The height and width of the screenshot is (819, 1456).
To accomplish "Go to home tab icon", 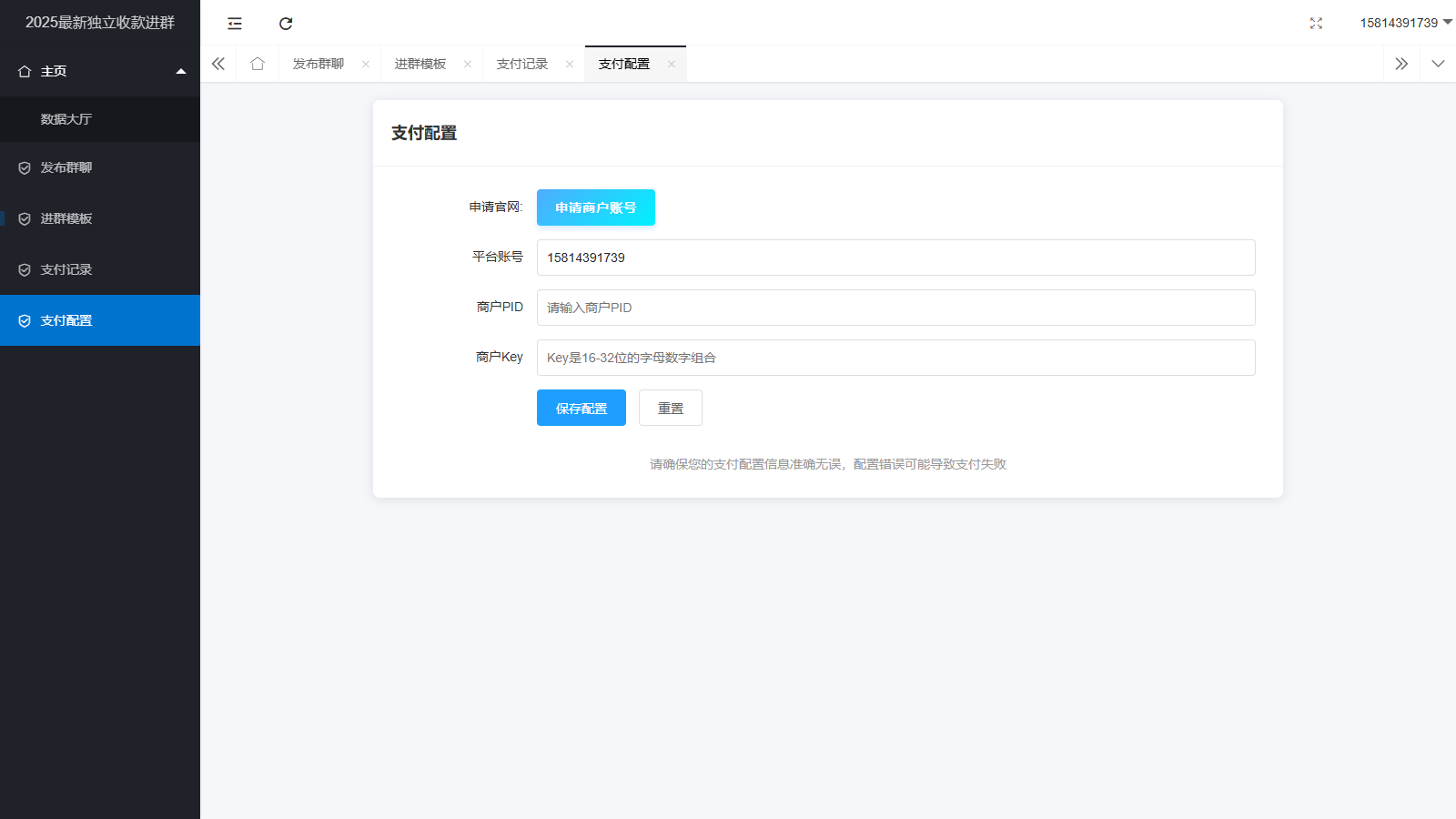I will (258, 64).
